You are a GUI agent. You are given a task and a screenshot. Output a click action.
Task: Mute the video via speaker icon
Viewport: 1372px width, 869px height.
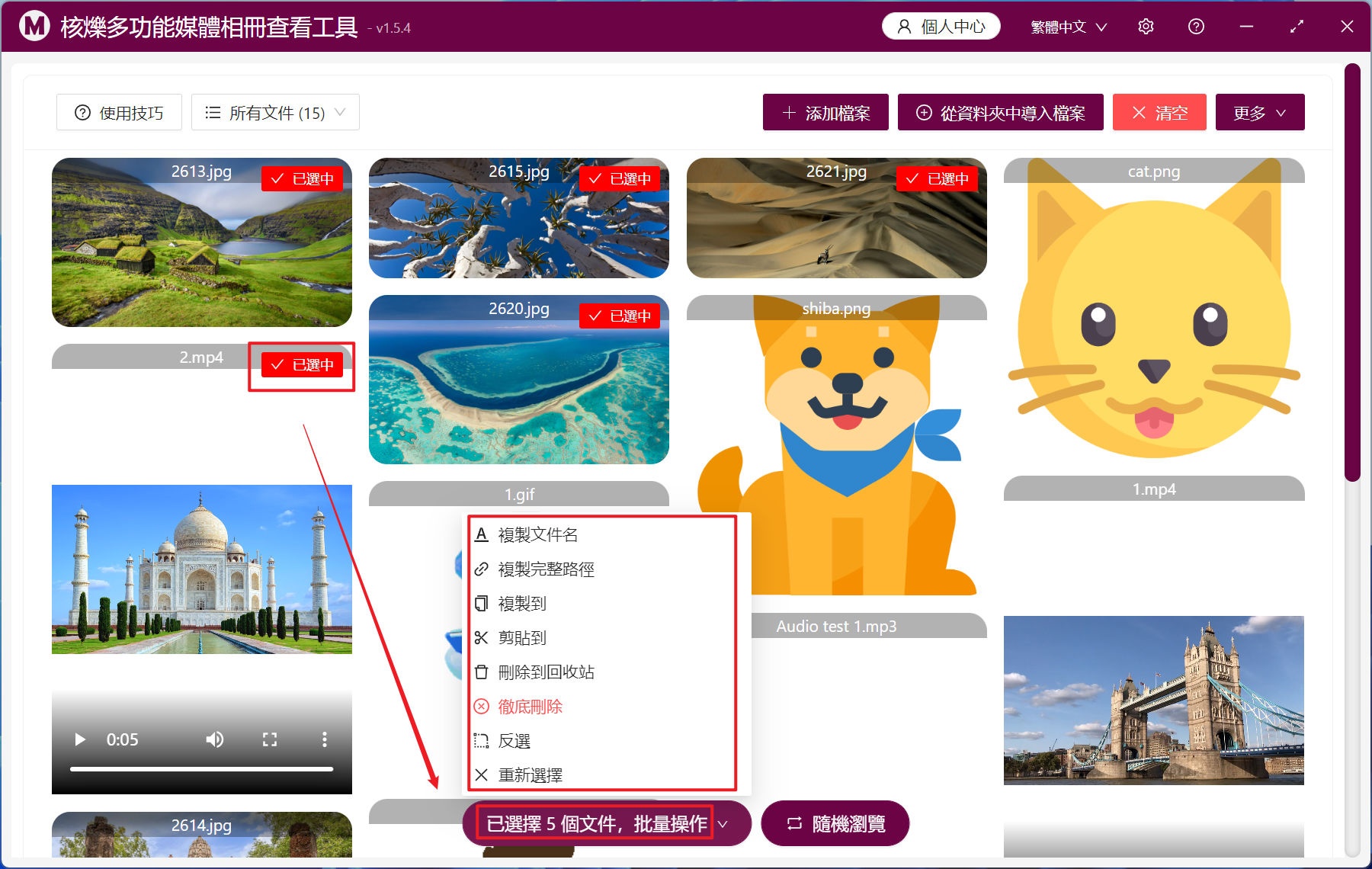point(215,739)
